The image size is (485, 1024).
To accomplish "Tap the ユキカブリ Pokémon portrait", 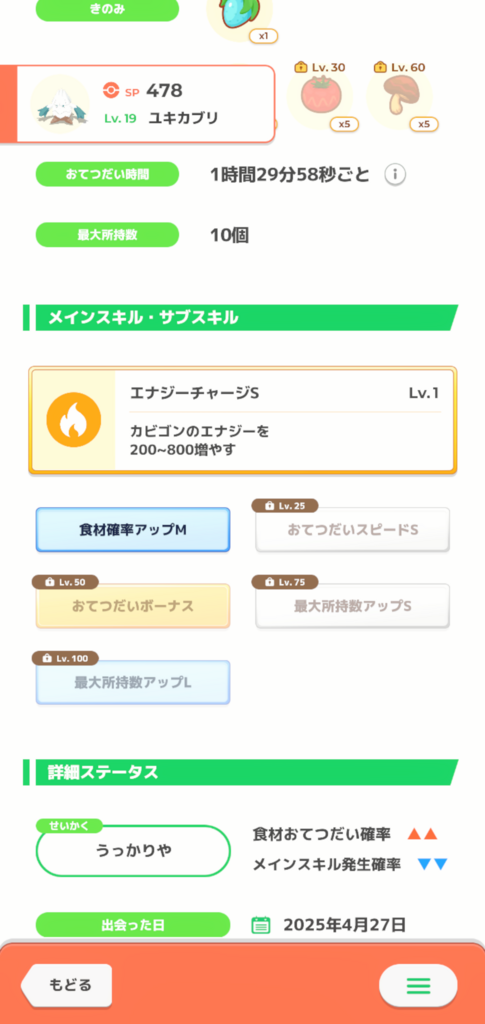I will pyautogui.click(x=60, y=103).
